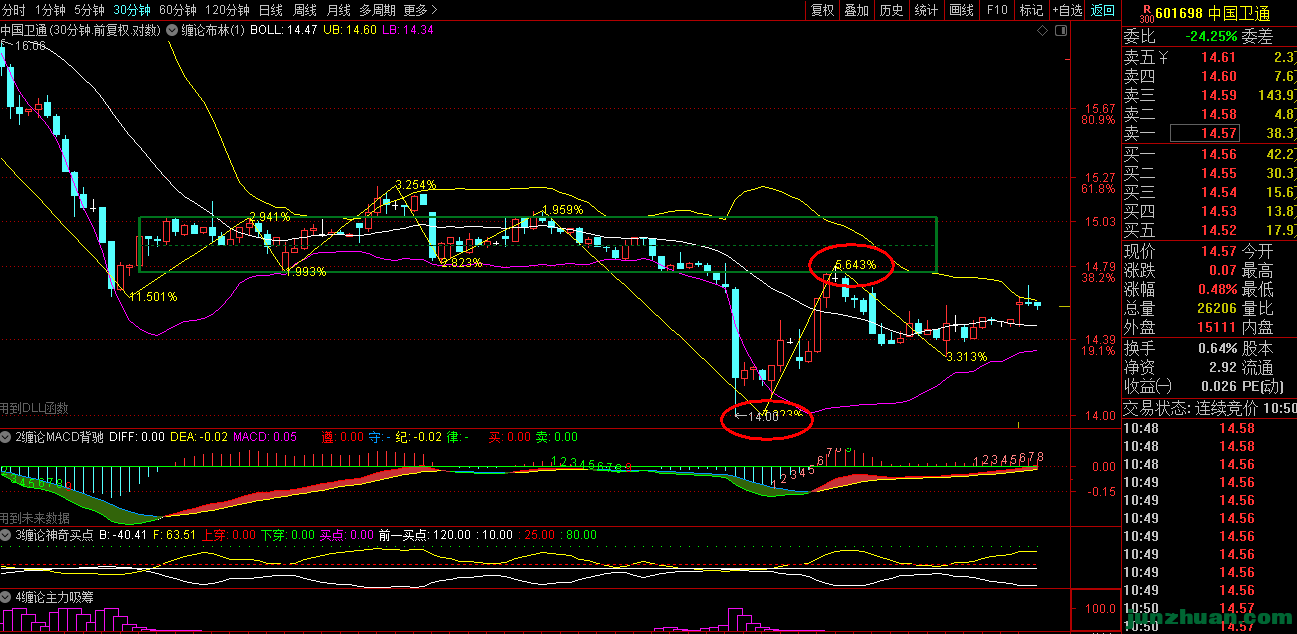Click the 15.67 price axis label
The width and height of the screenshot is (1297, 634).
tap(1100, 108)
